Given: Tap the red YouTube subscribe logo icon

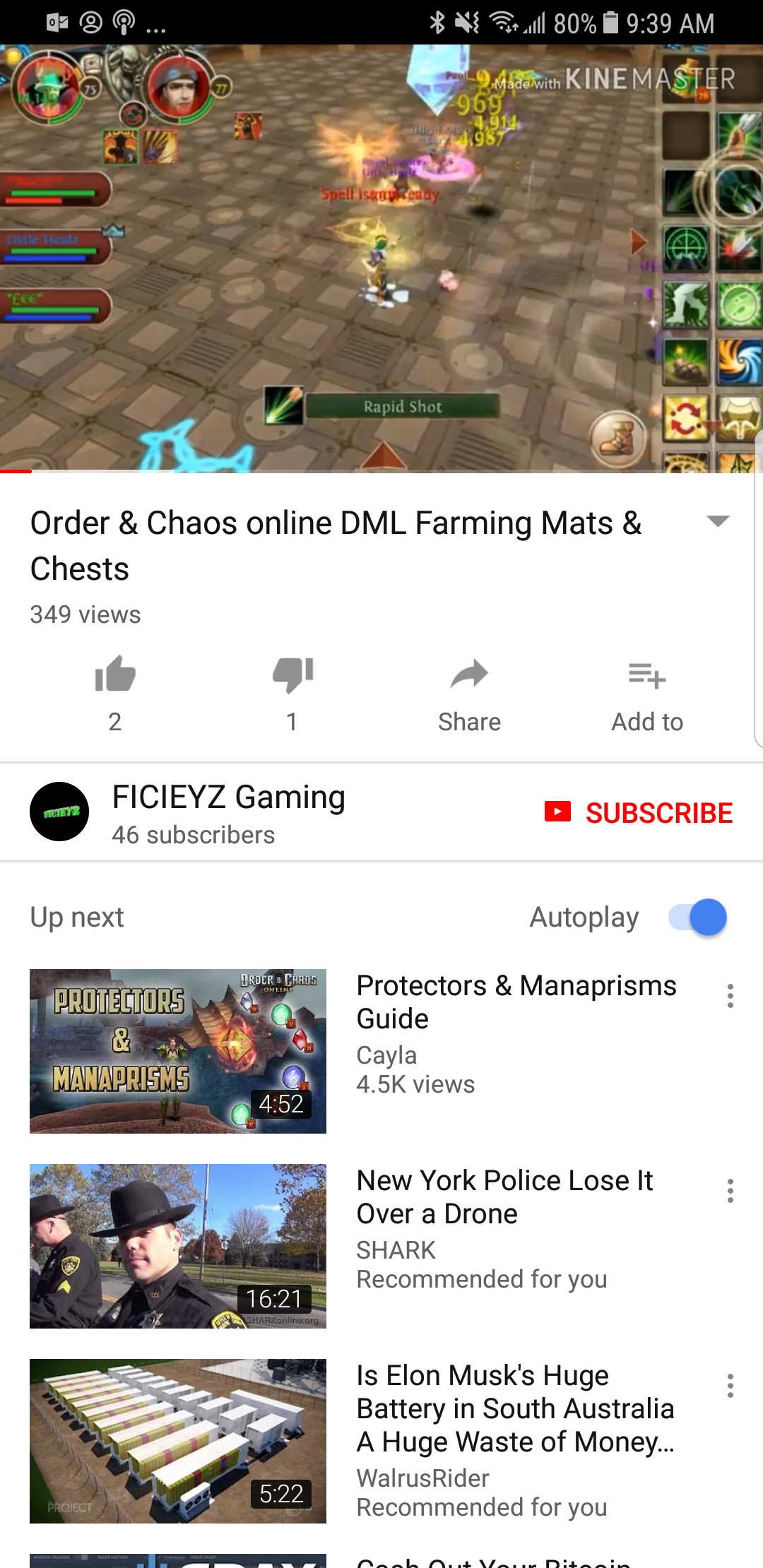Looking at the screenshot, I should (557, 812).
